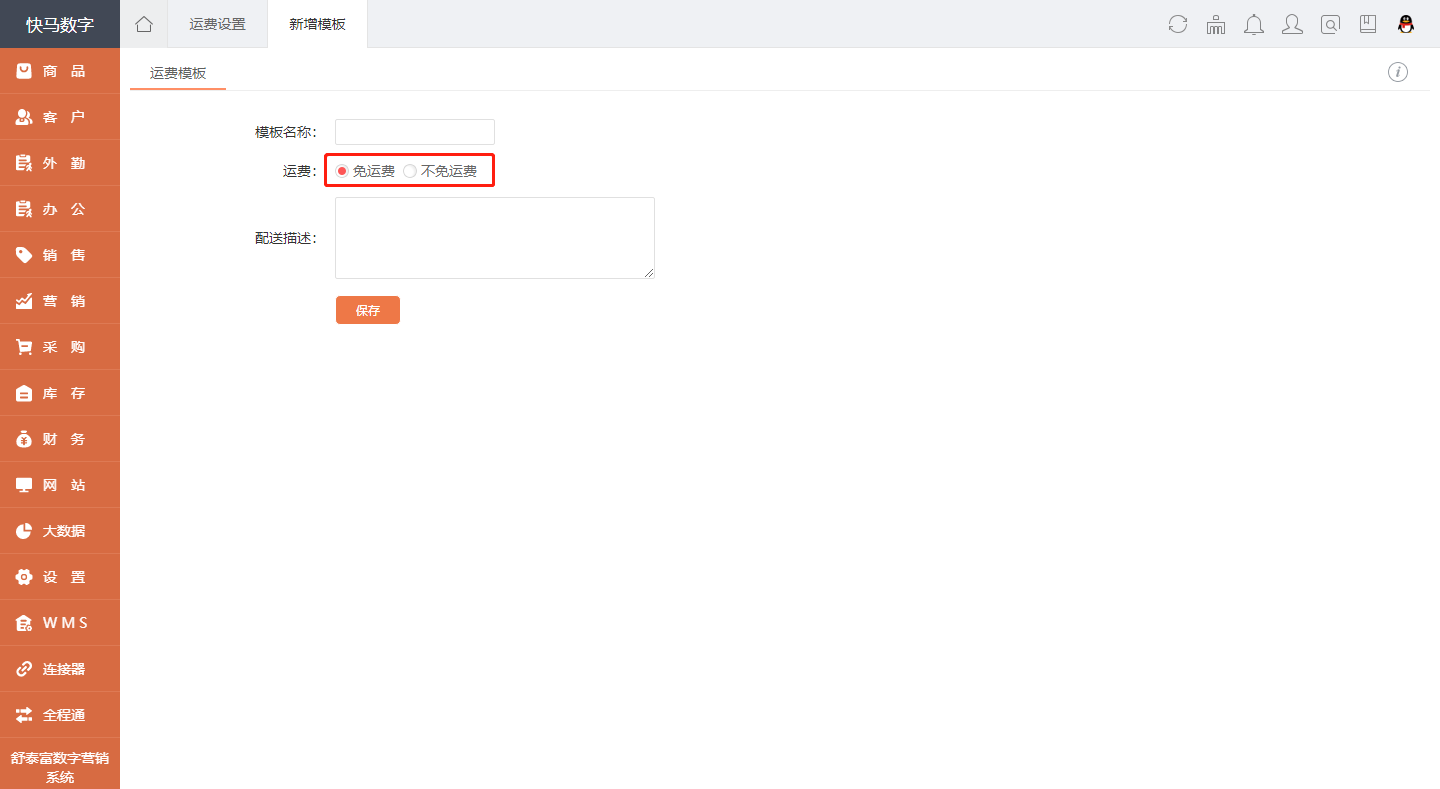Switch to the 新增模板 tab

(317, 24)
